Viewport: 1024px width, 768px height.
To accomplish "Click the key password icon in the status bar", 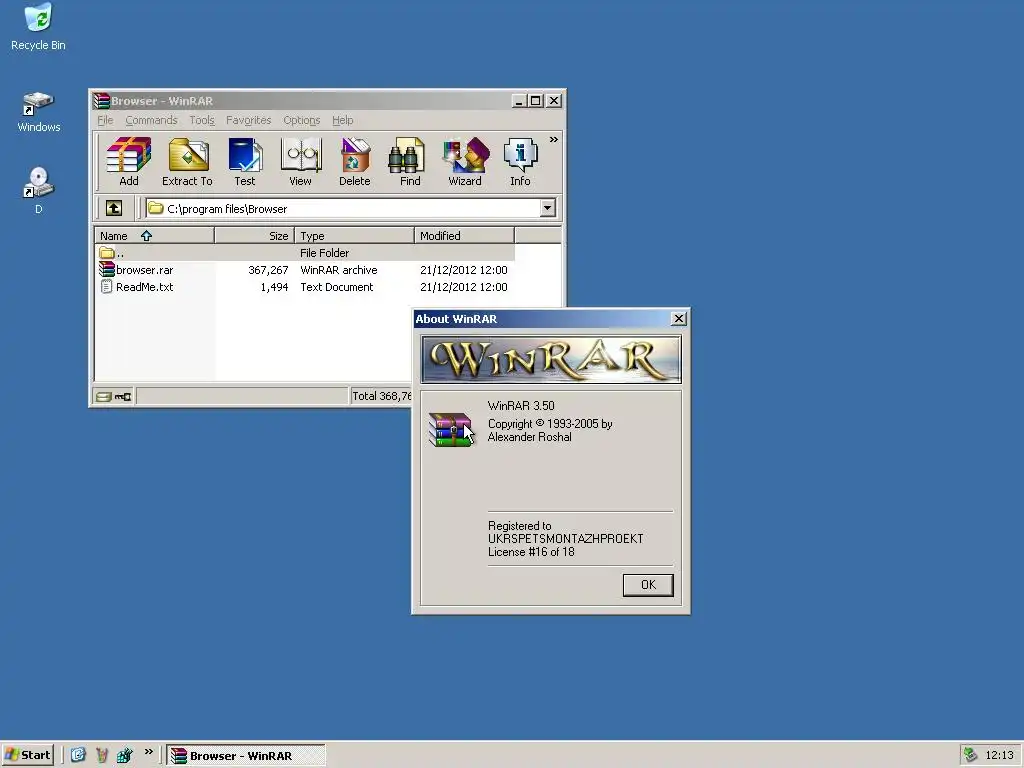I will point(123,396).
